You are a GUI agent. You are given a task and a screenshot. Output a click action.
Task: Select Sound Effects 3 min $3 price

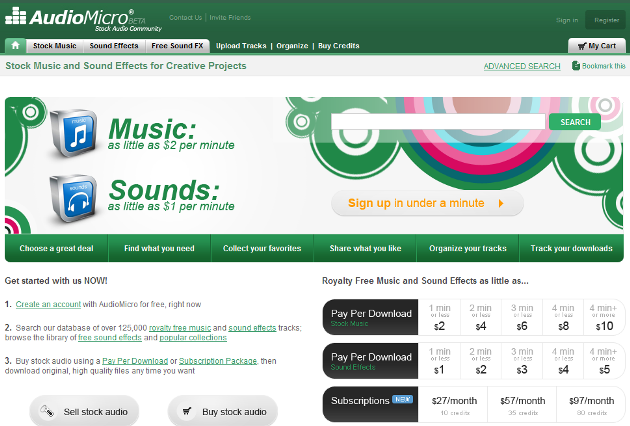coord(522,361)
